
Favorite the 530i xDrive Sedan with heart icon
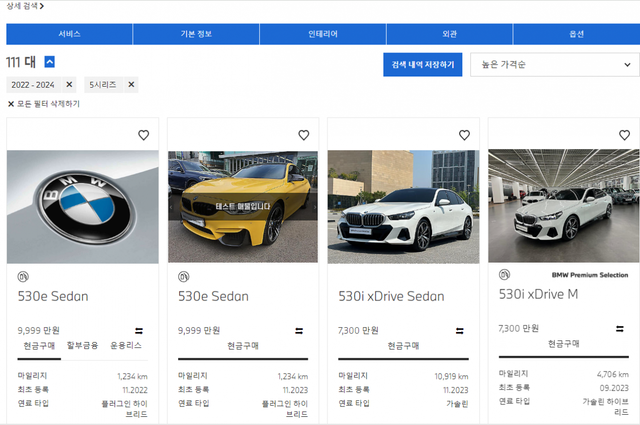464,135
